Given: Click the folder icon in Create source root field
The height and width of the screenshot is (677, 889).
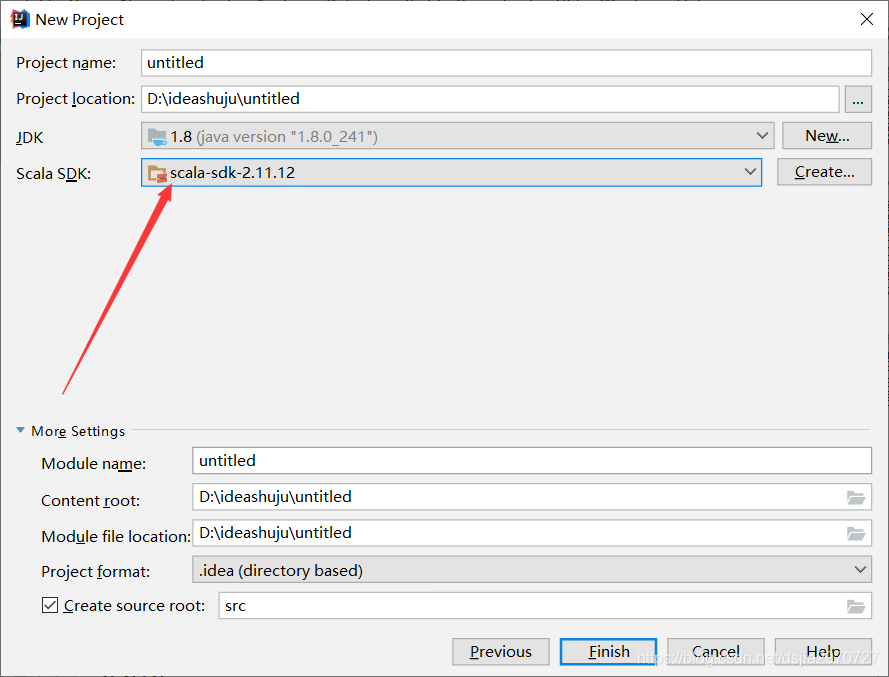Looking at the screenshot, I should point(856,607).
